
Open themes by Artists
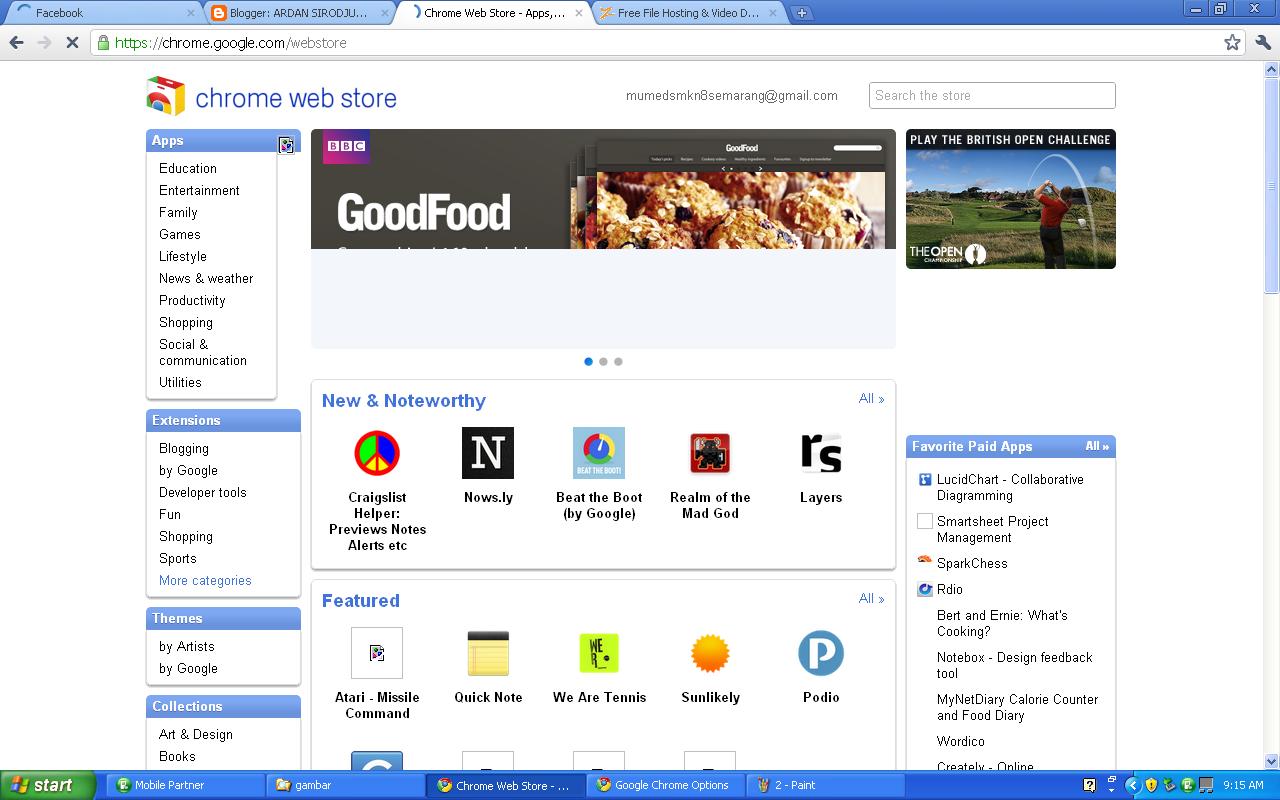pyautogui.click(x=187, y=646)
